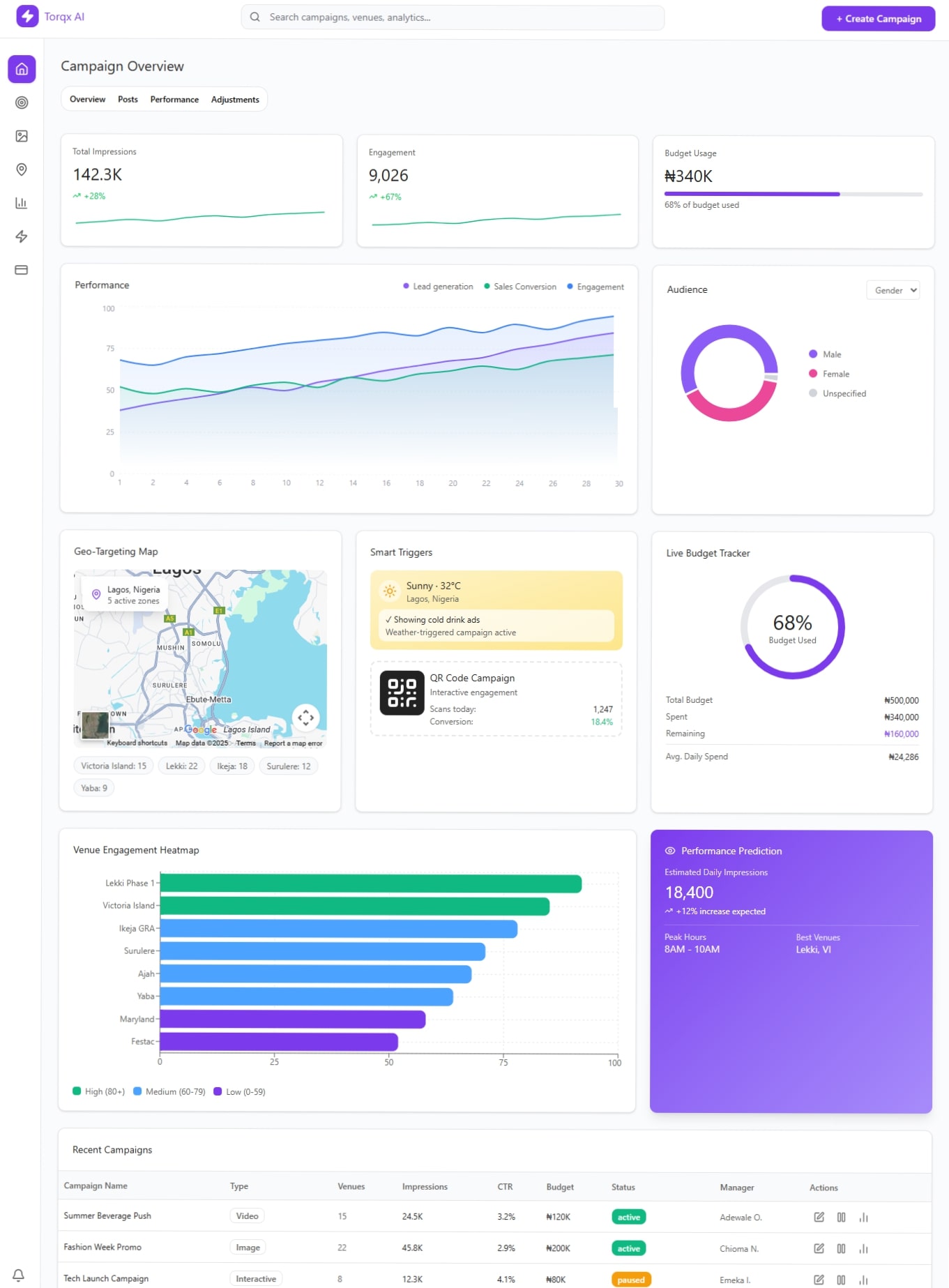
Task: Click the lightning bolt sidebar icon
Action: click(22, 236)
